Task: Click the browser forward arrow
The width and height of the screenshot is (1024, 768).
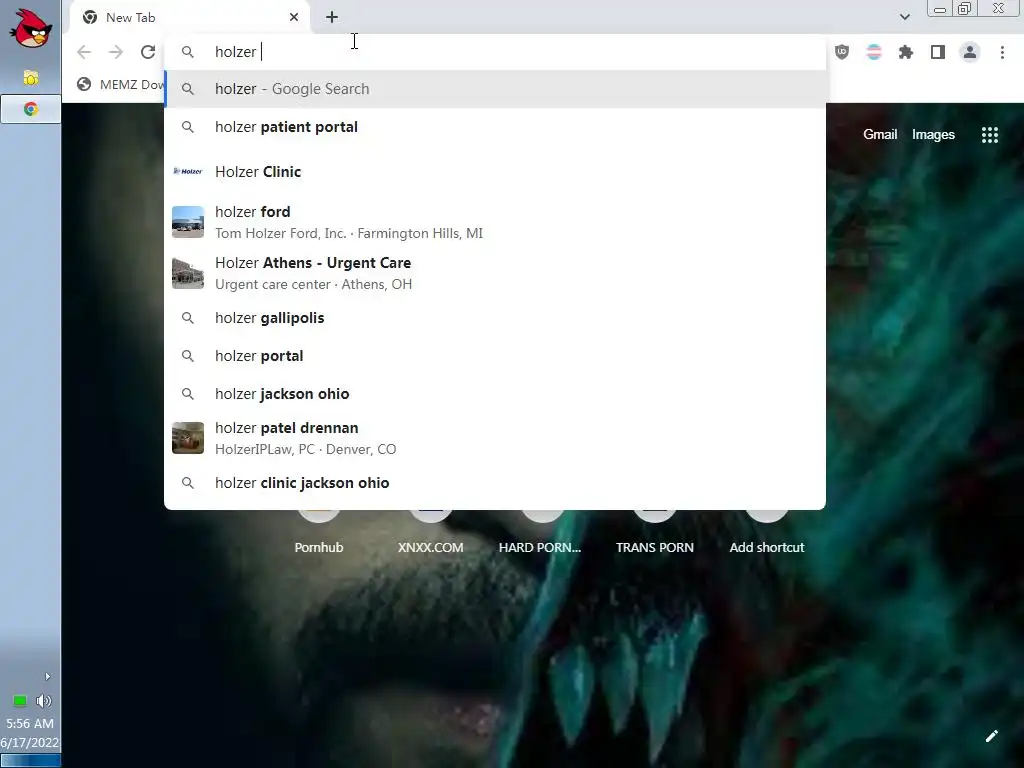Action: click(x=116, y=52)
